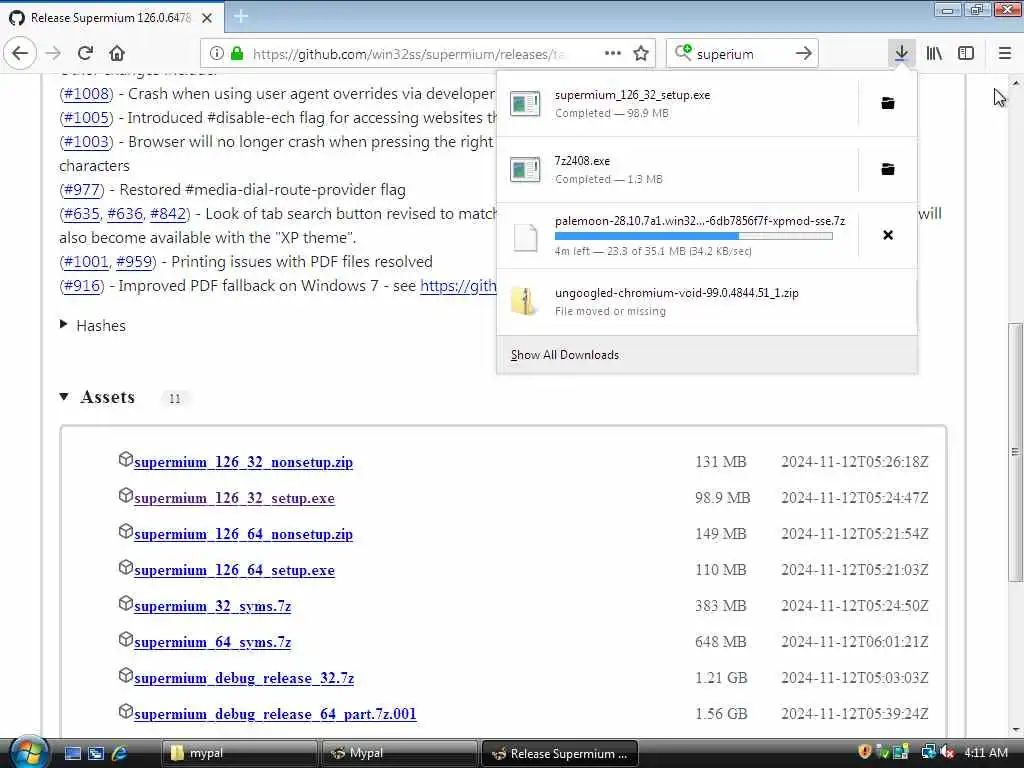
Task: Open issue #1008 link
Action: pyautogui.click(x=86, y=94)
